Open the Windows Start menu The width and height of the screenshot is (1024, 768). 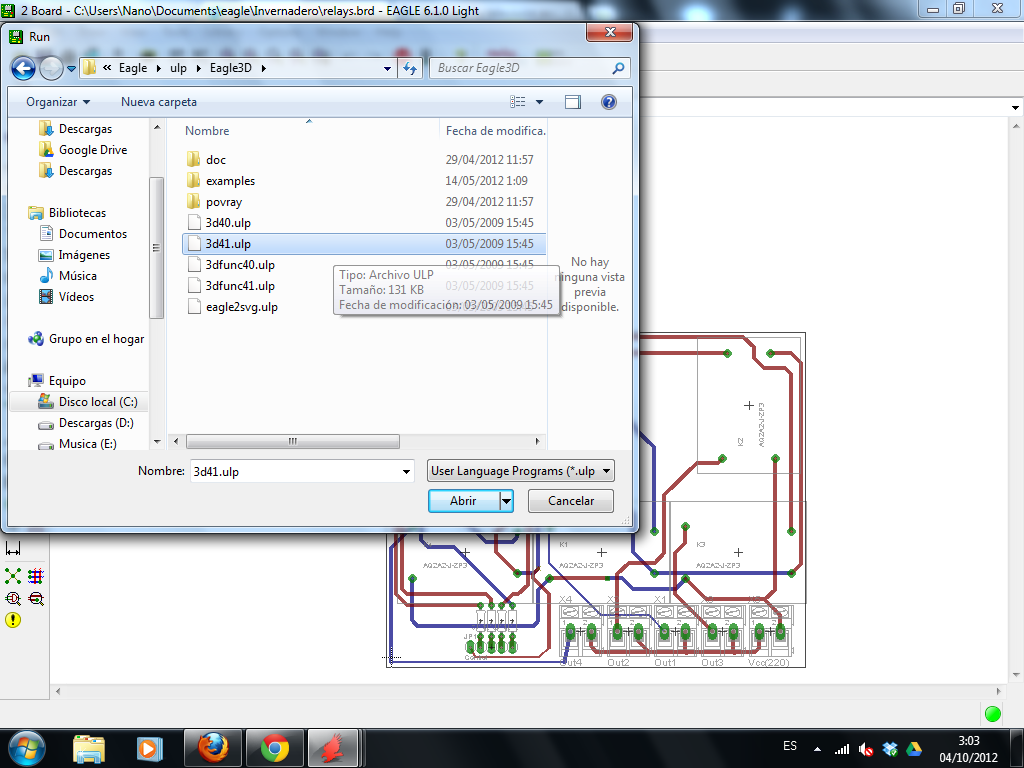[x=27, y=748]
